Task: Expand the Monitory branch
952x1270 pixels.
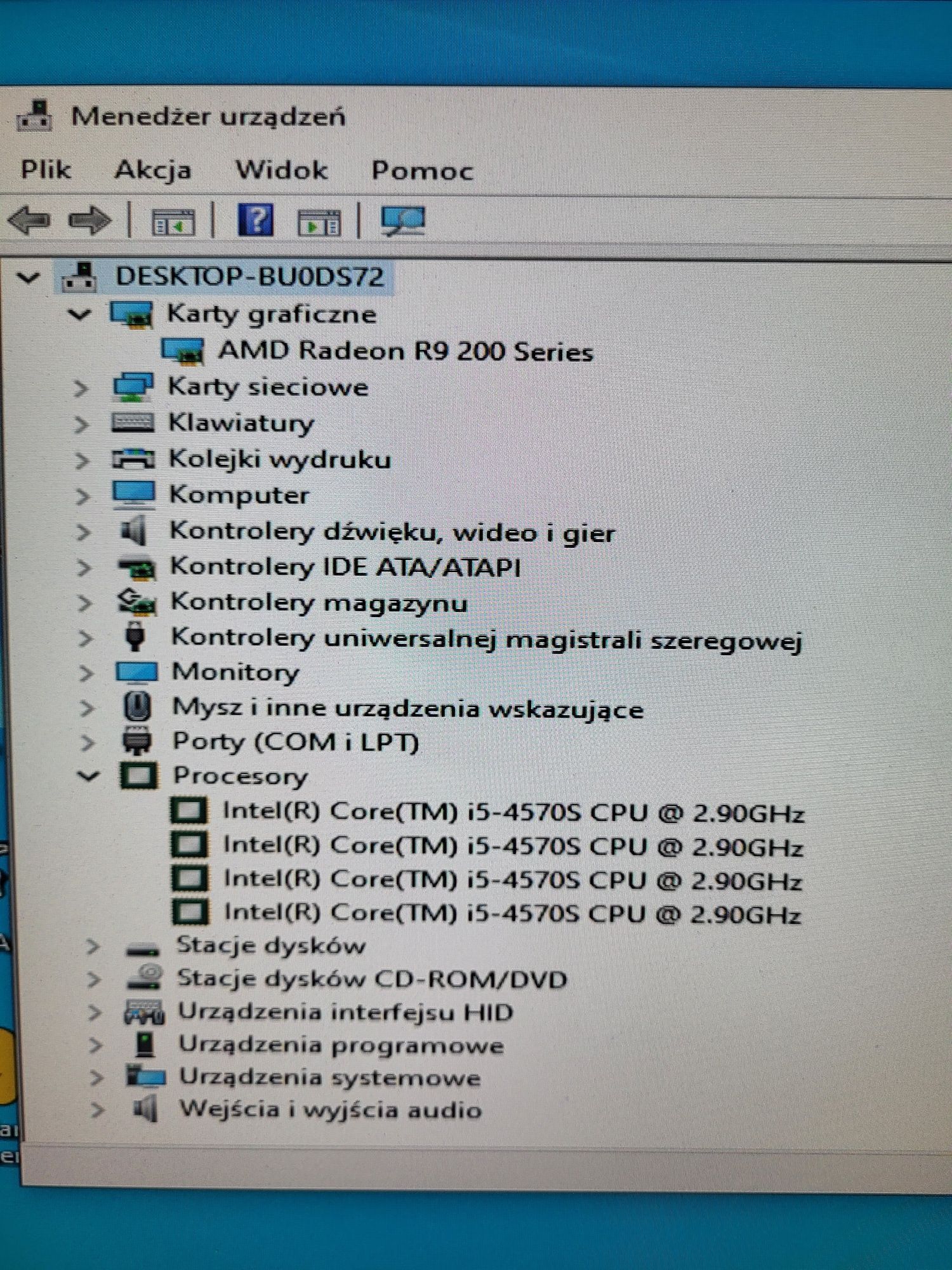Action: coord(86,673)
